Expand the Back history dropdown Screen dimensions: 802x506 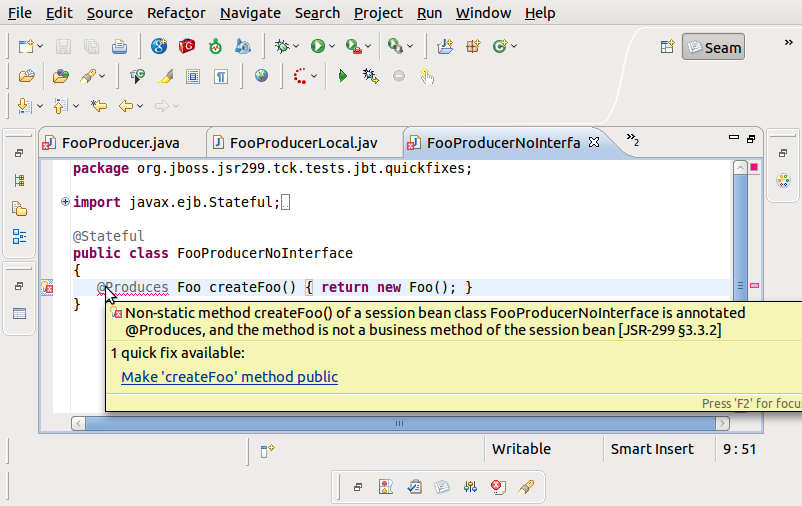140,106
